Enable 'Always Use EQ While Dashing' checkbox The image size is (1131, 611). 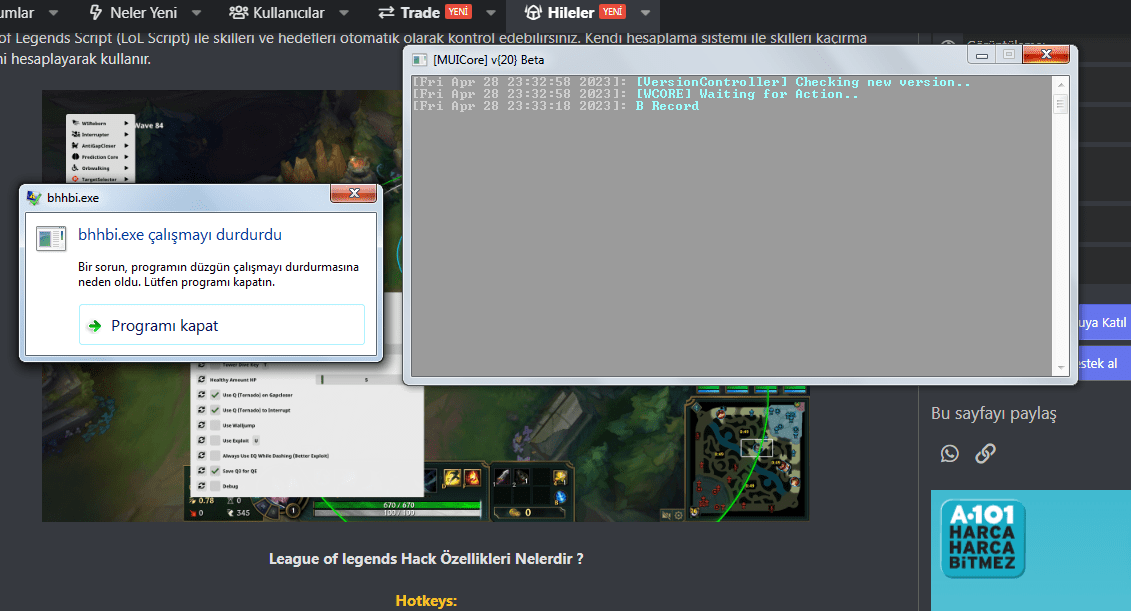point(215,455)
